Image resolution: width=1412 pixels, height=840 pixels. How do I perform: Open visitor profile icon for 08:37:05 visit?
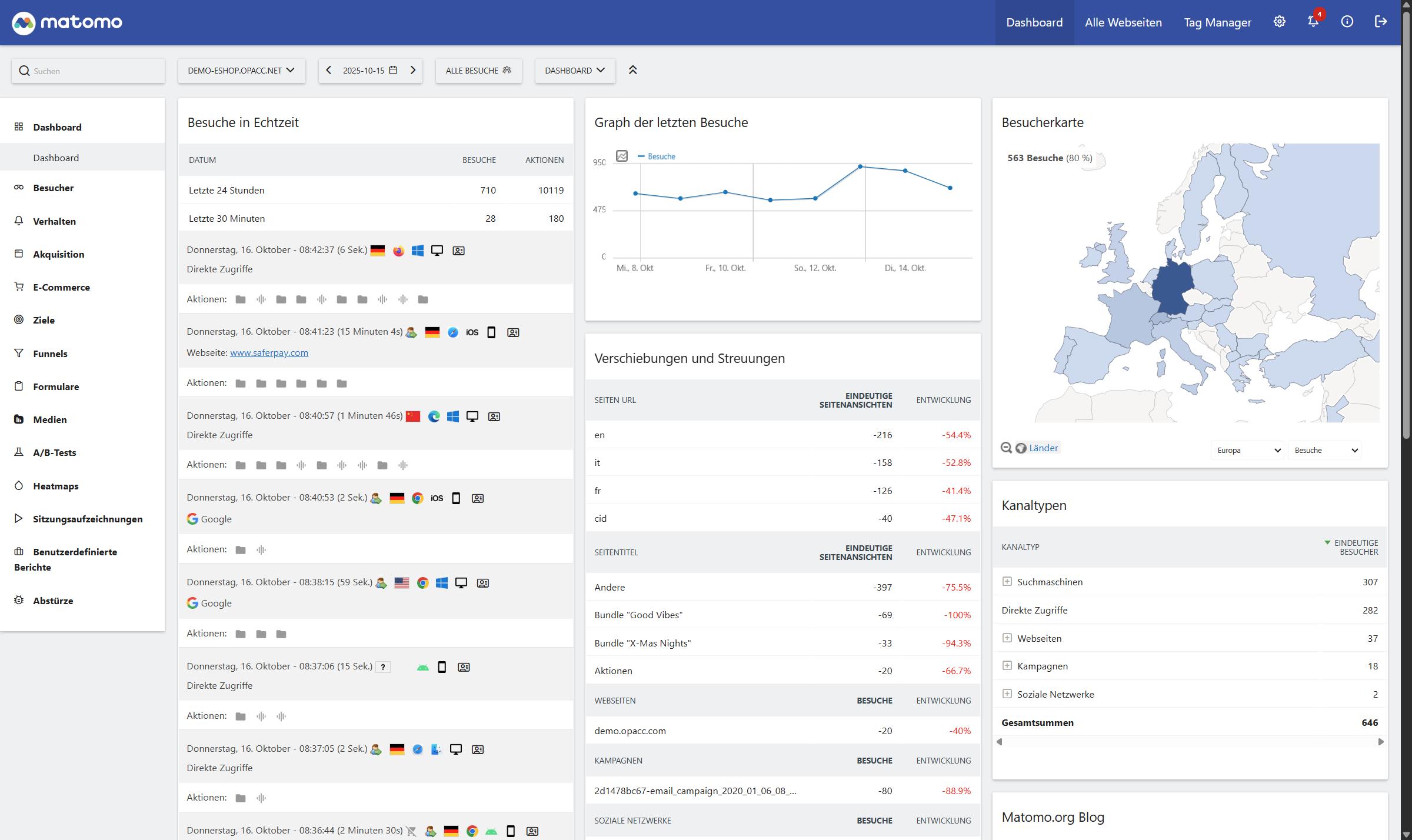[478, 749]
